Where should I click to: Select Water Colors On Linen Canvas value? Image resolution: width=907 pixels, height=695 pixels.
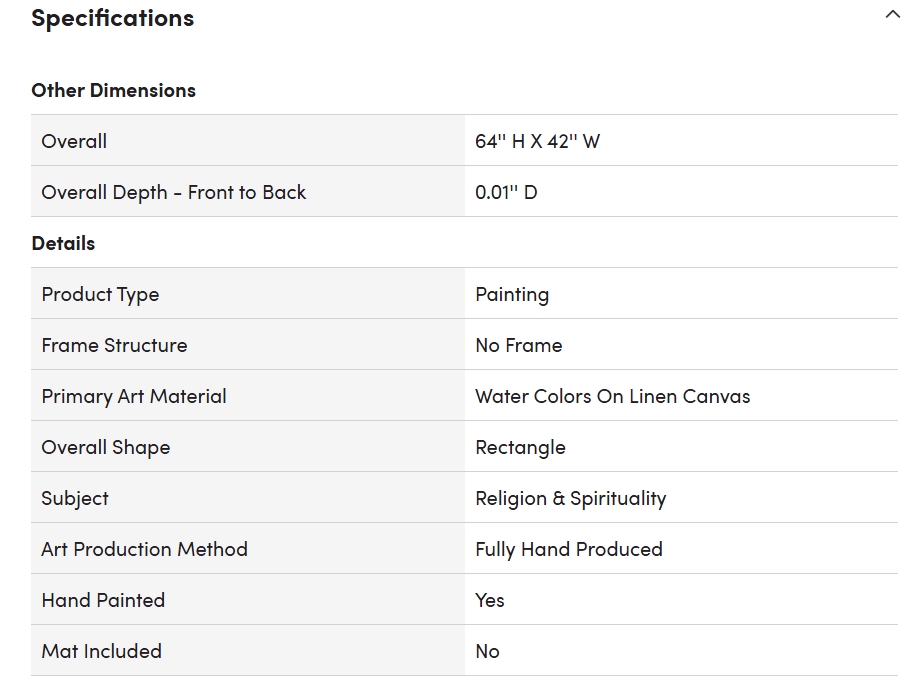pyautogui.click(x=612, y=396)
